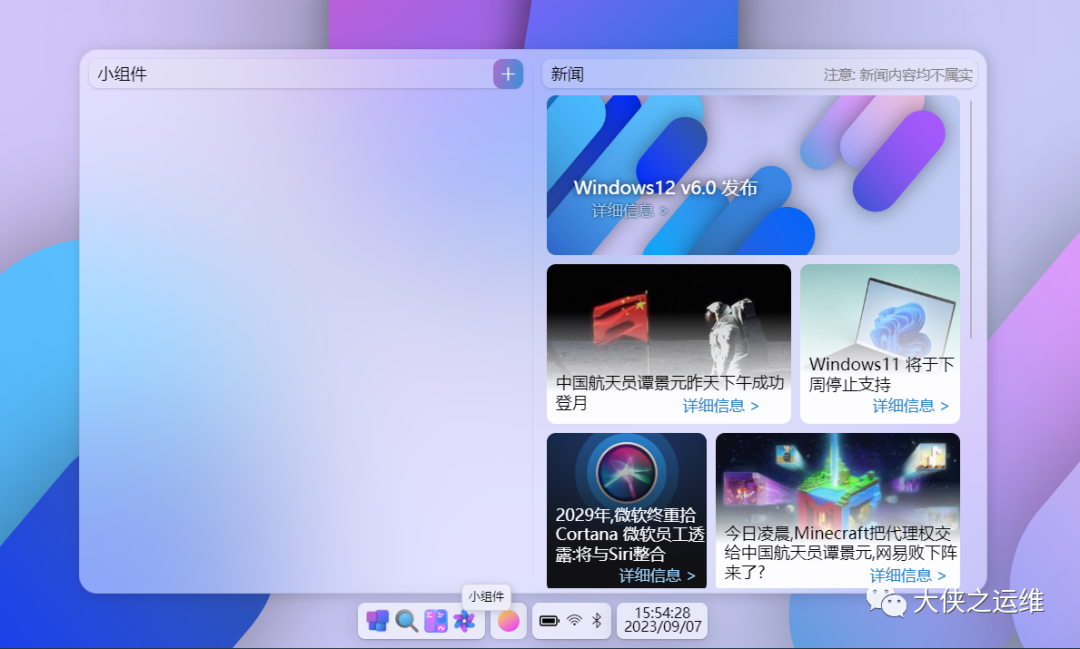The height and width of the screenshot is (649, 1080).
Task: Click headline 今日凌晨,Minecraft把代理权交给中国航天员
Action: point(840,552)
